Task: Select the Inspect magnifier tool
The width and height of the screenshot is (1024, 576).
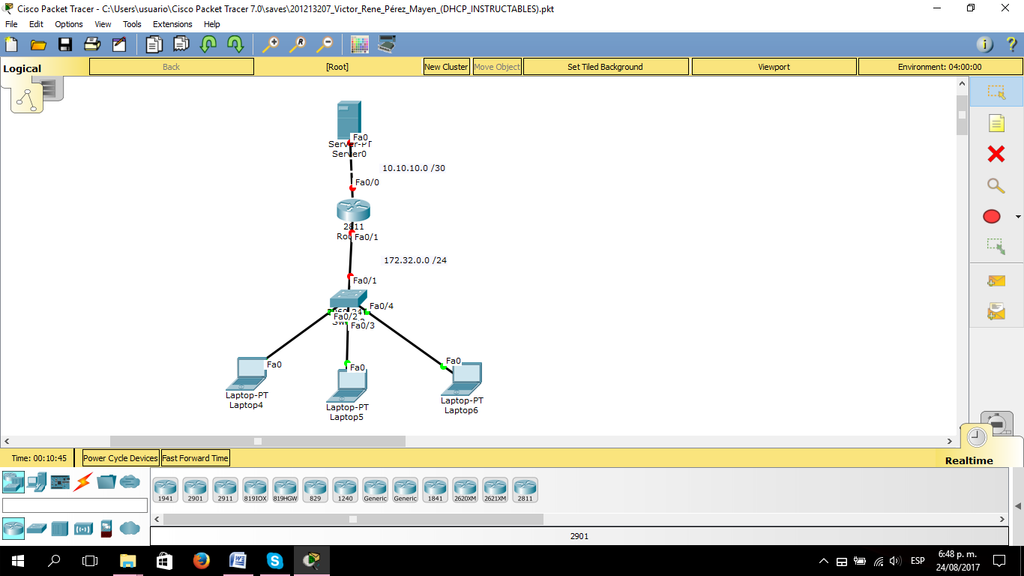Action: (996, 186)
